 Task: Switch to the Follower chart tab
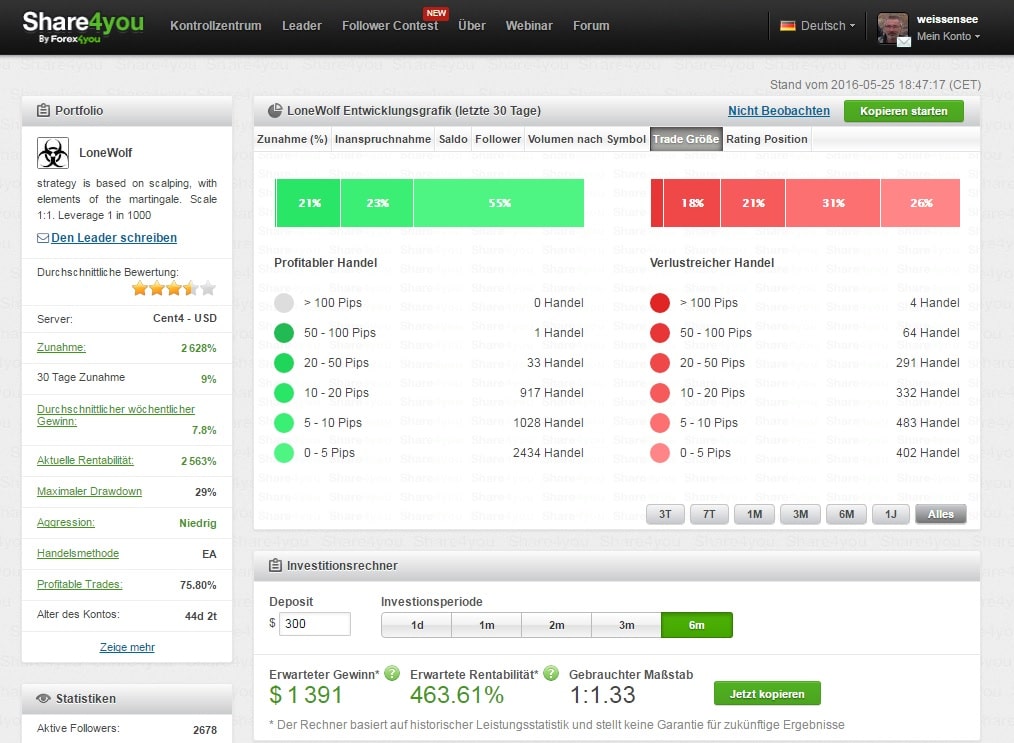pos(498,139)
